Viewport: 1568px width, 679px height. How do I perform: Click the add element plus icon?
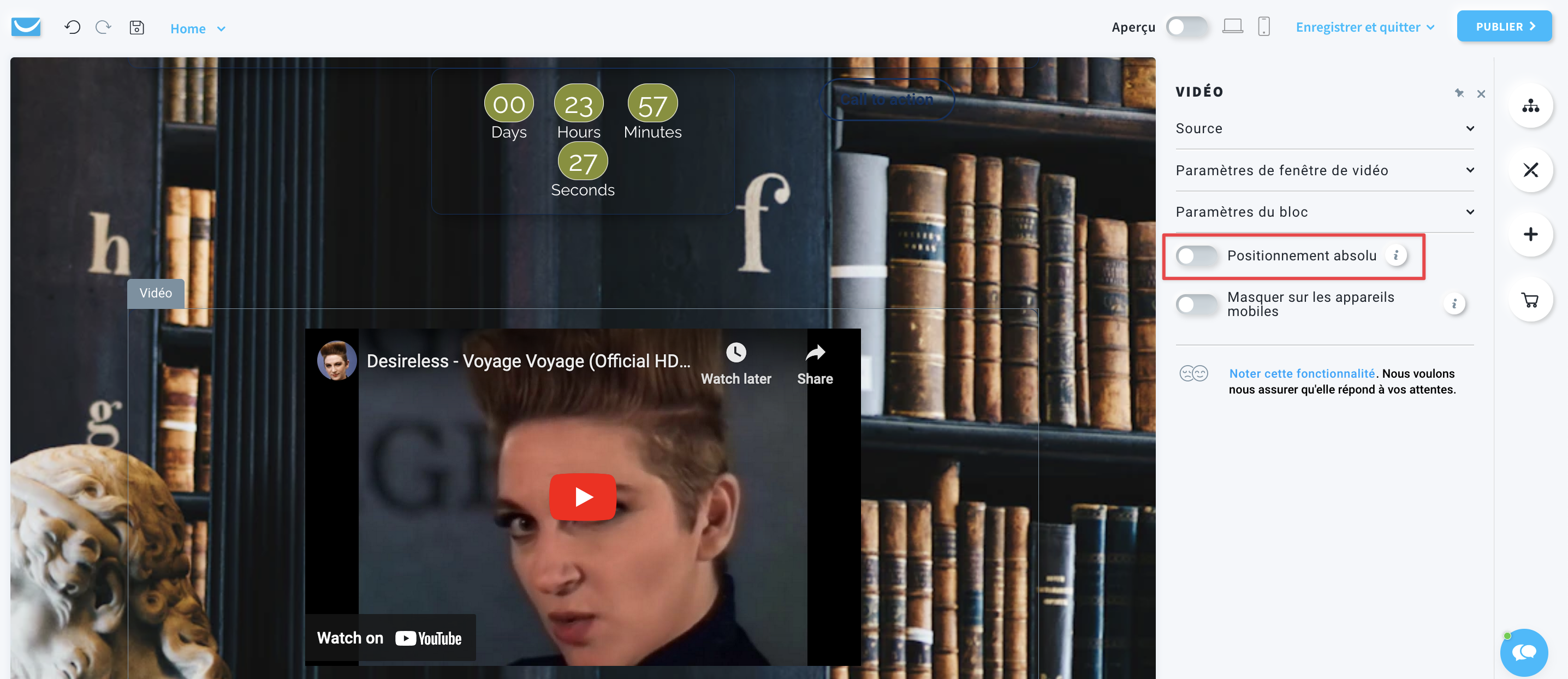tap(1531, 234)
